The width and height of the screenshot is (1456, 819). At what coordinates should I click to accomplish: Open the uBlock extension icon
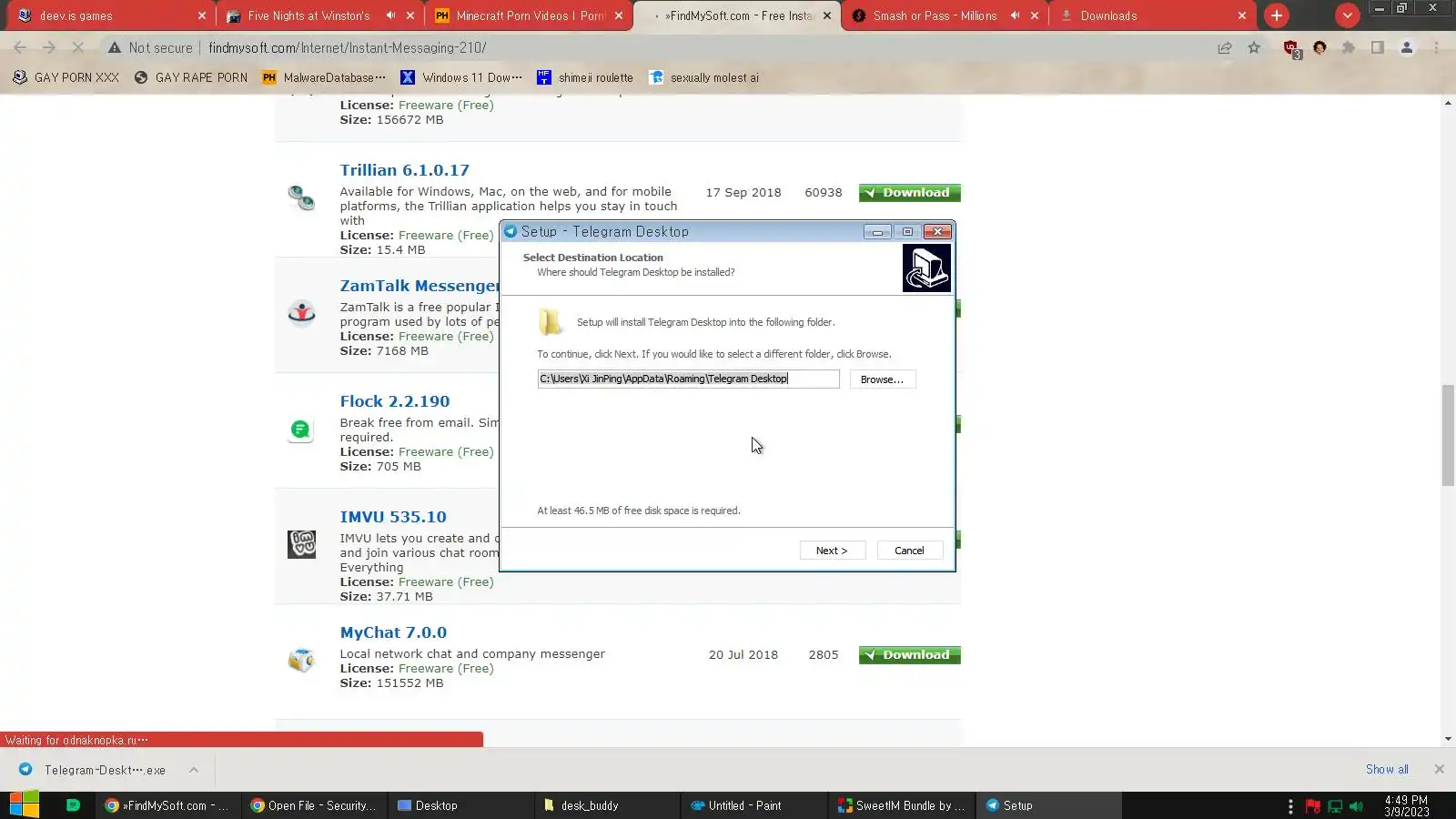pyautogui.click(x=1291, y=48)
